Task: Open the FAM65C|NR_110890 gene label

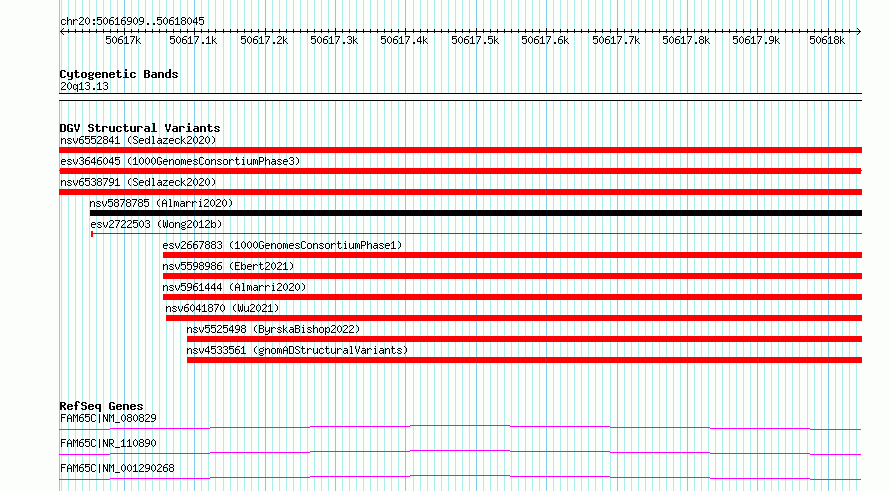Action: click(x=108, y=443)
